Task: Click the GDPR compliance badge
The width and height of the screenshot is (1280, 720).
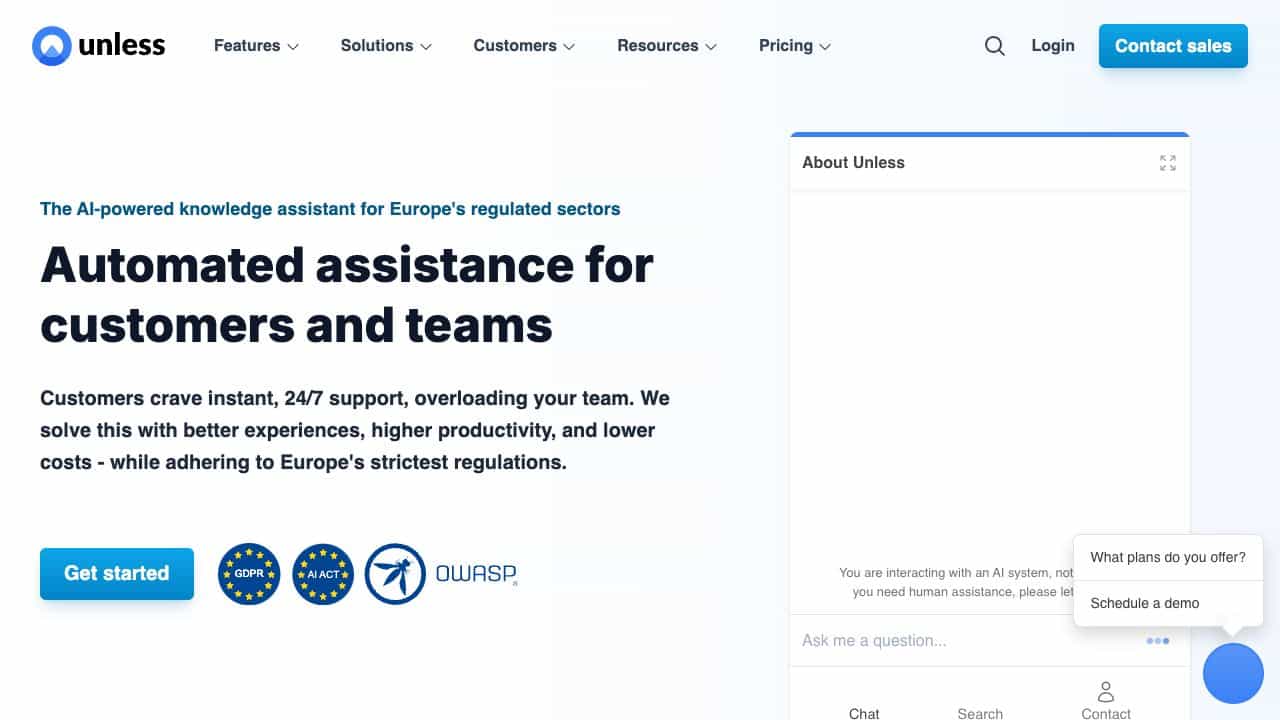Action: coord(249,574)
